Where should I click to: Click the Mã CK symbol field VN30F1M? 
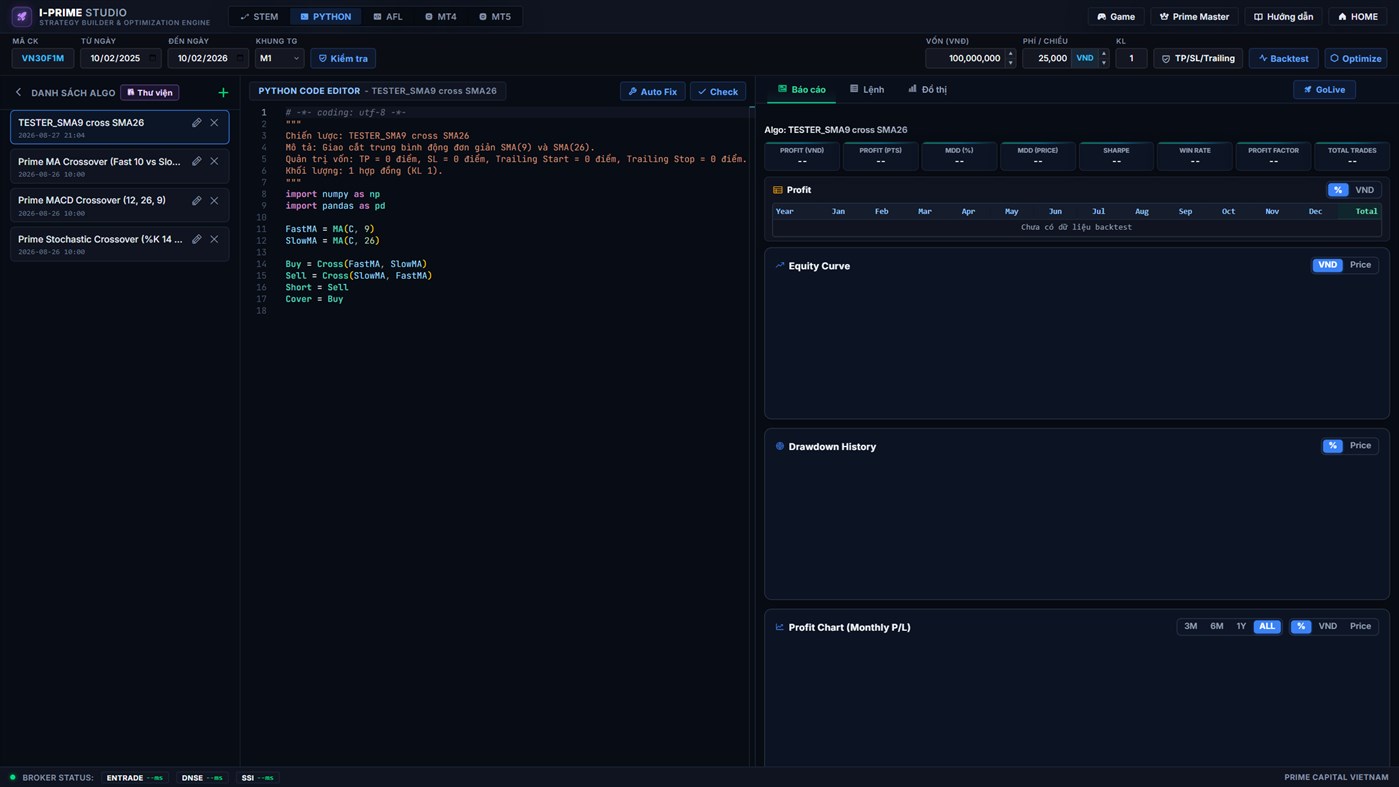click(43, 58)
